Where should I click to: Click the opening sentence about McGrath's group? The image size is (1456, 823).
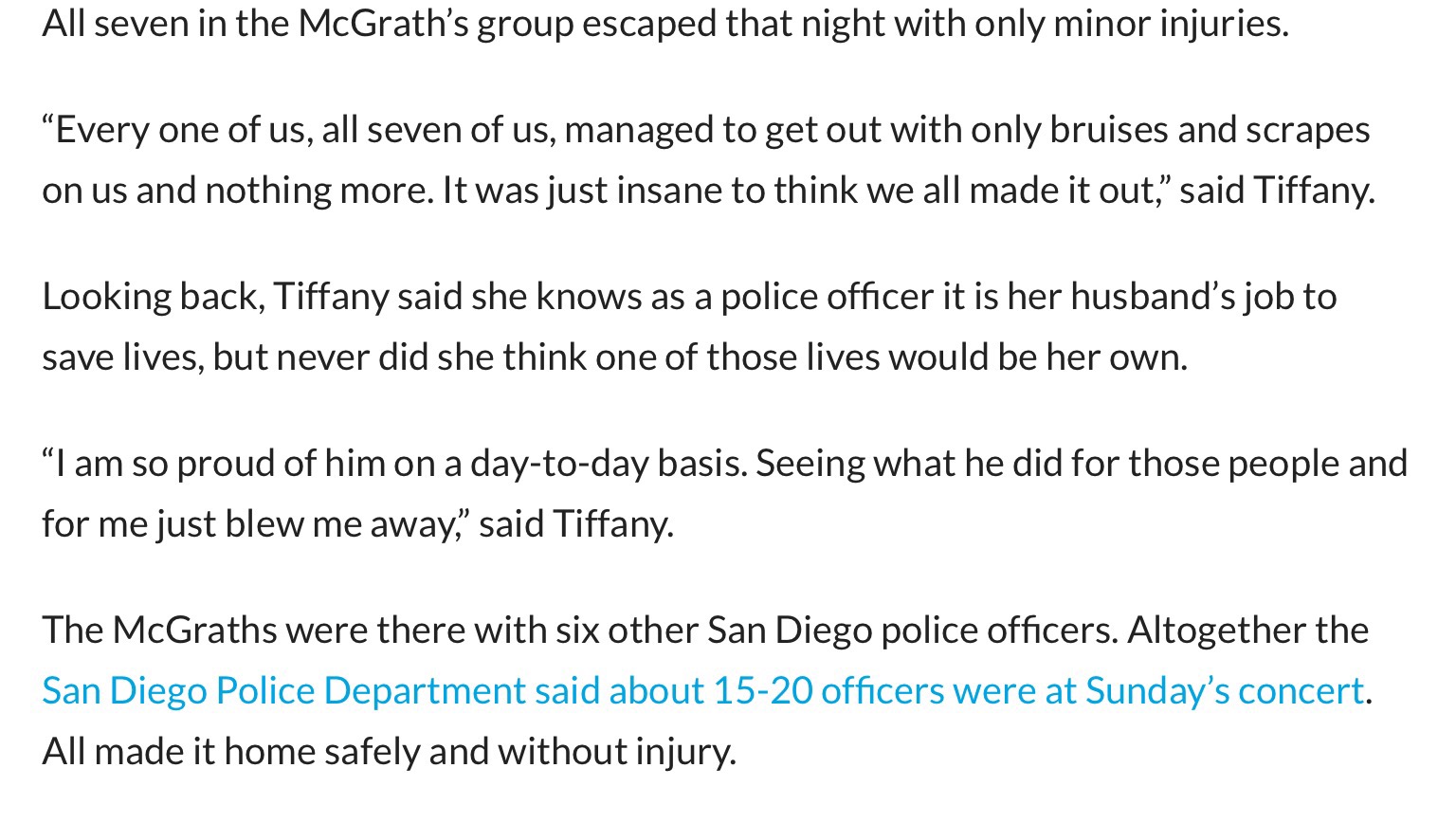(x=665, y=23)
